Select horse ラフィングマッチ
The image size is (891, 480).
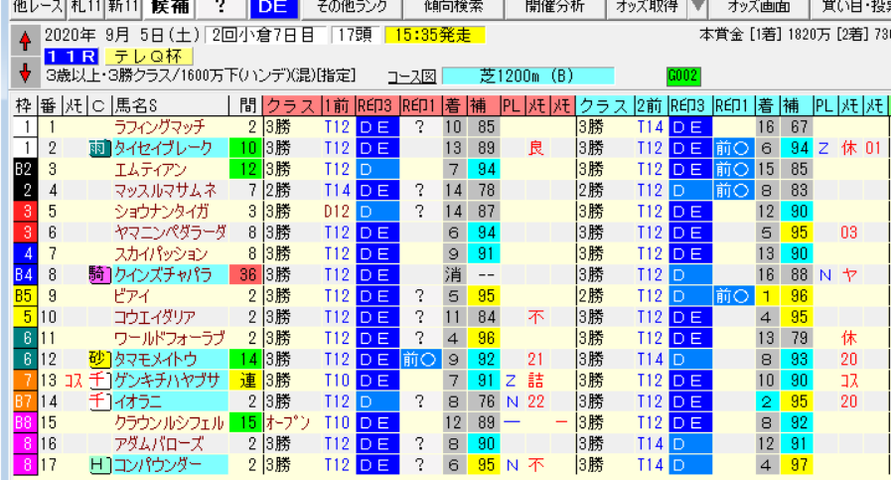[159, 127]
